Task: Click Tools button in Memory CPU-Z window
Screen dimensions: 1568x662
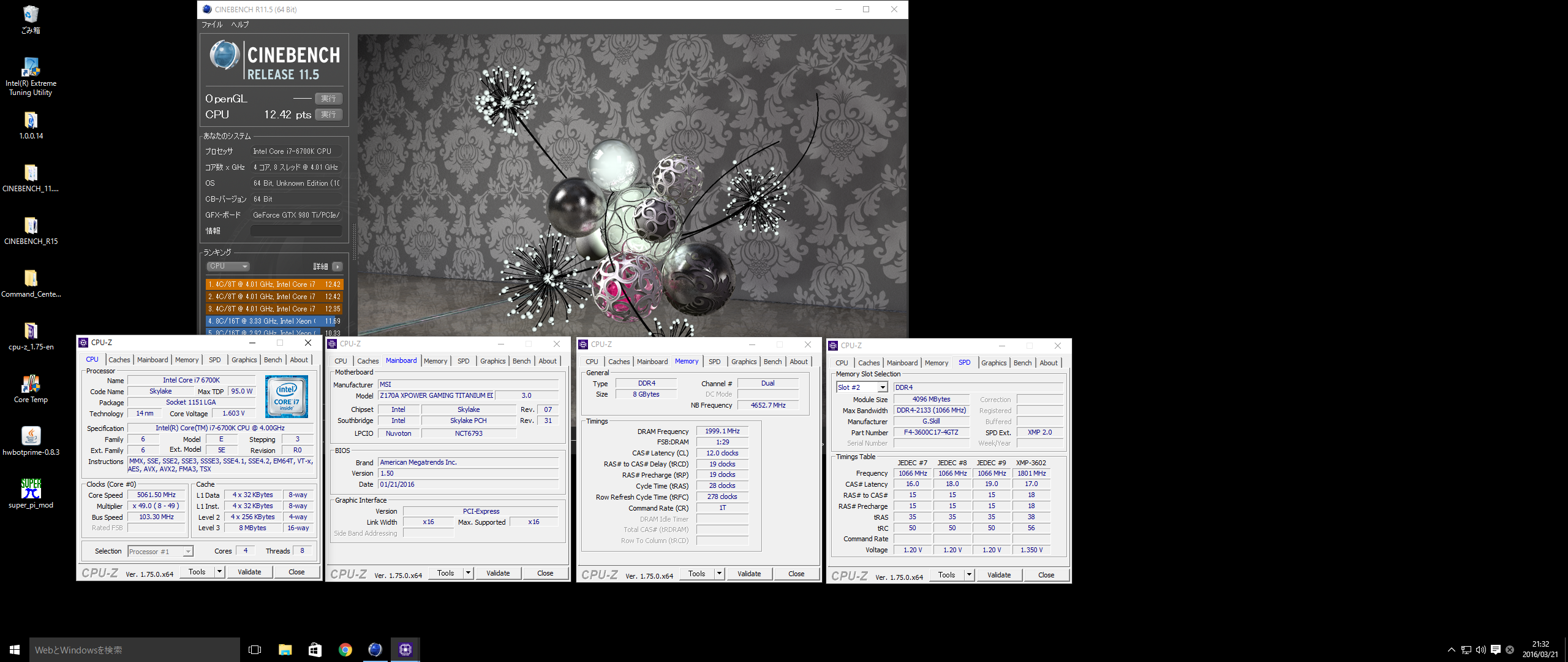Action: coord(696,574)
